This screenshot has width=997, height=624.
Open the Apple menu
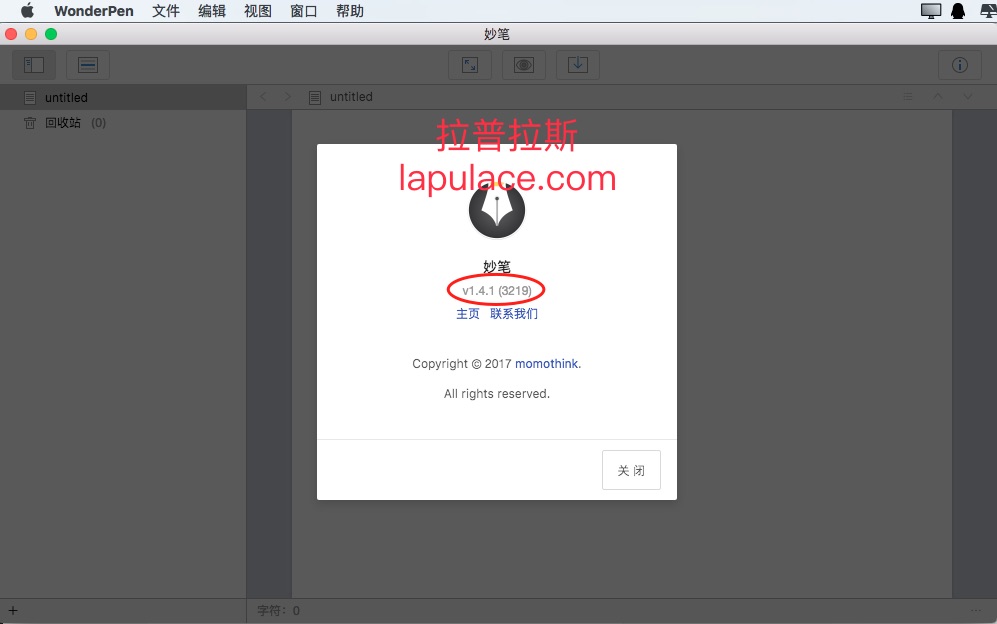pyautogui.click(x=27, y=11)
